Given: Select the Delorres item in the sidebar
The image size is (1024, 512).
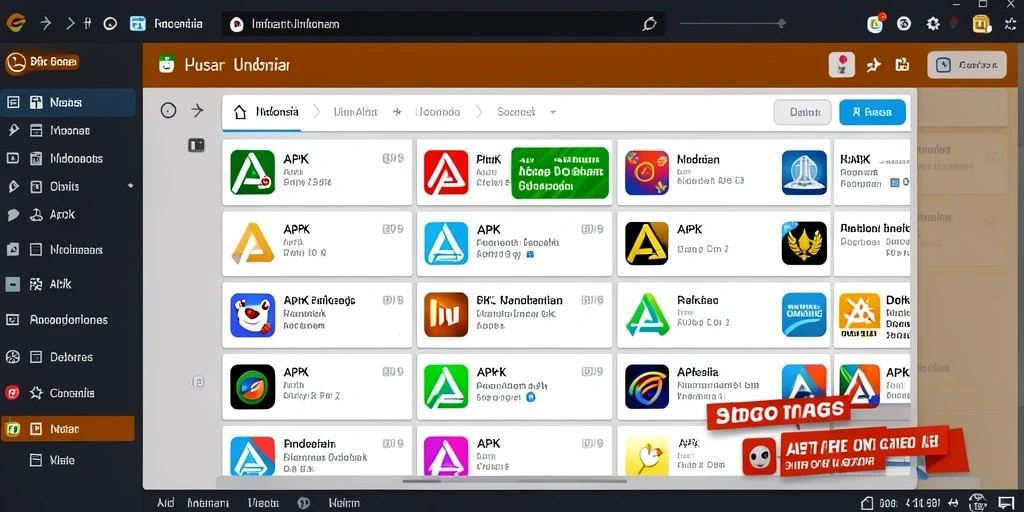Looking at the screenshot, I should [68, 357].
